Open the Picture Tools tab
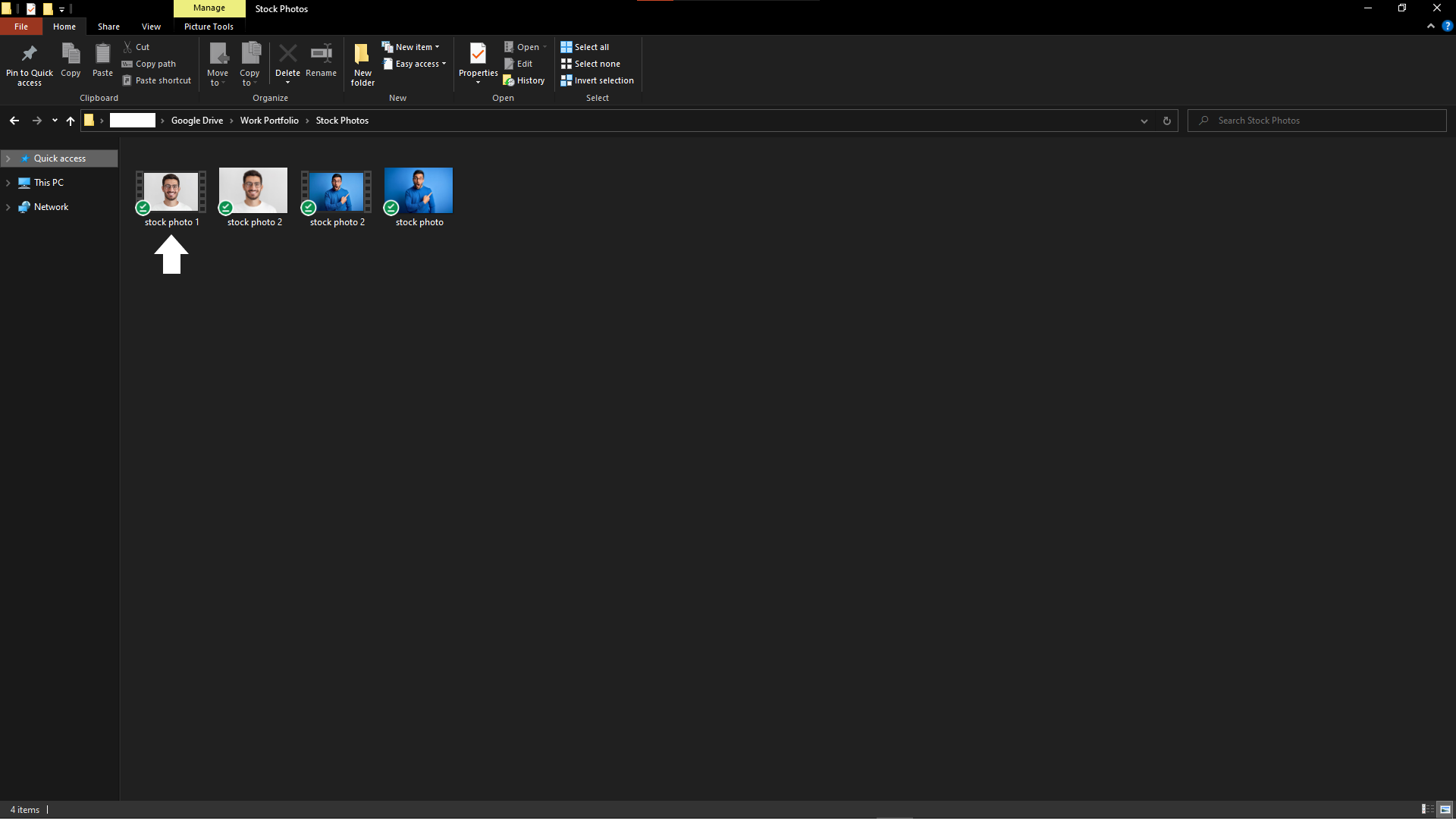This screenshot has height=819, width=1456. [209, 27]
